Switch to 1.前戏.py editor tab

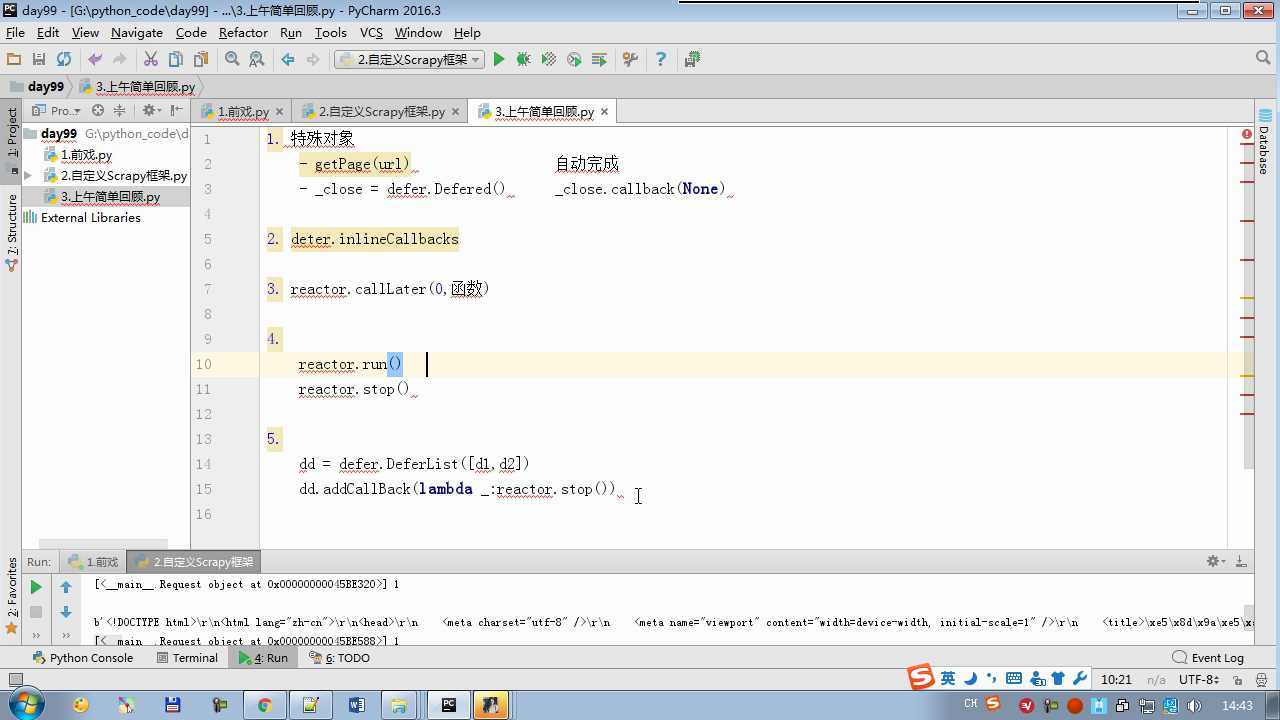point(243,112)
